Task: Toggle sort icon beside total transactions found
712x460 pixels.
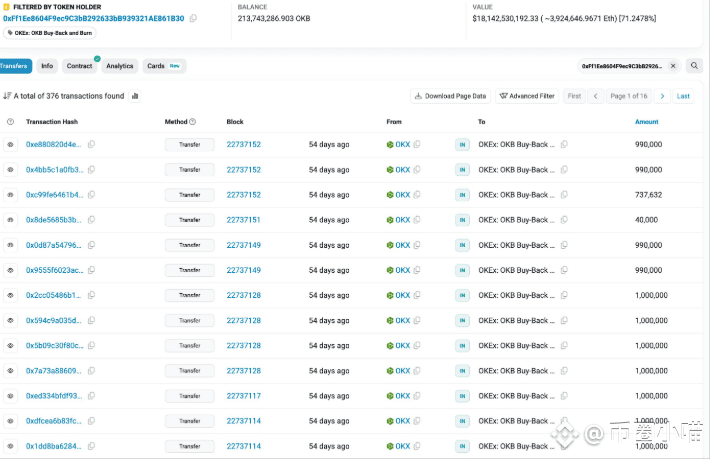Action: pos(7,96)
